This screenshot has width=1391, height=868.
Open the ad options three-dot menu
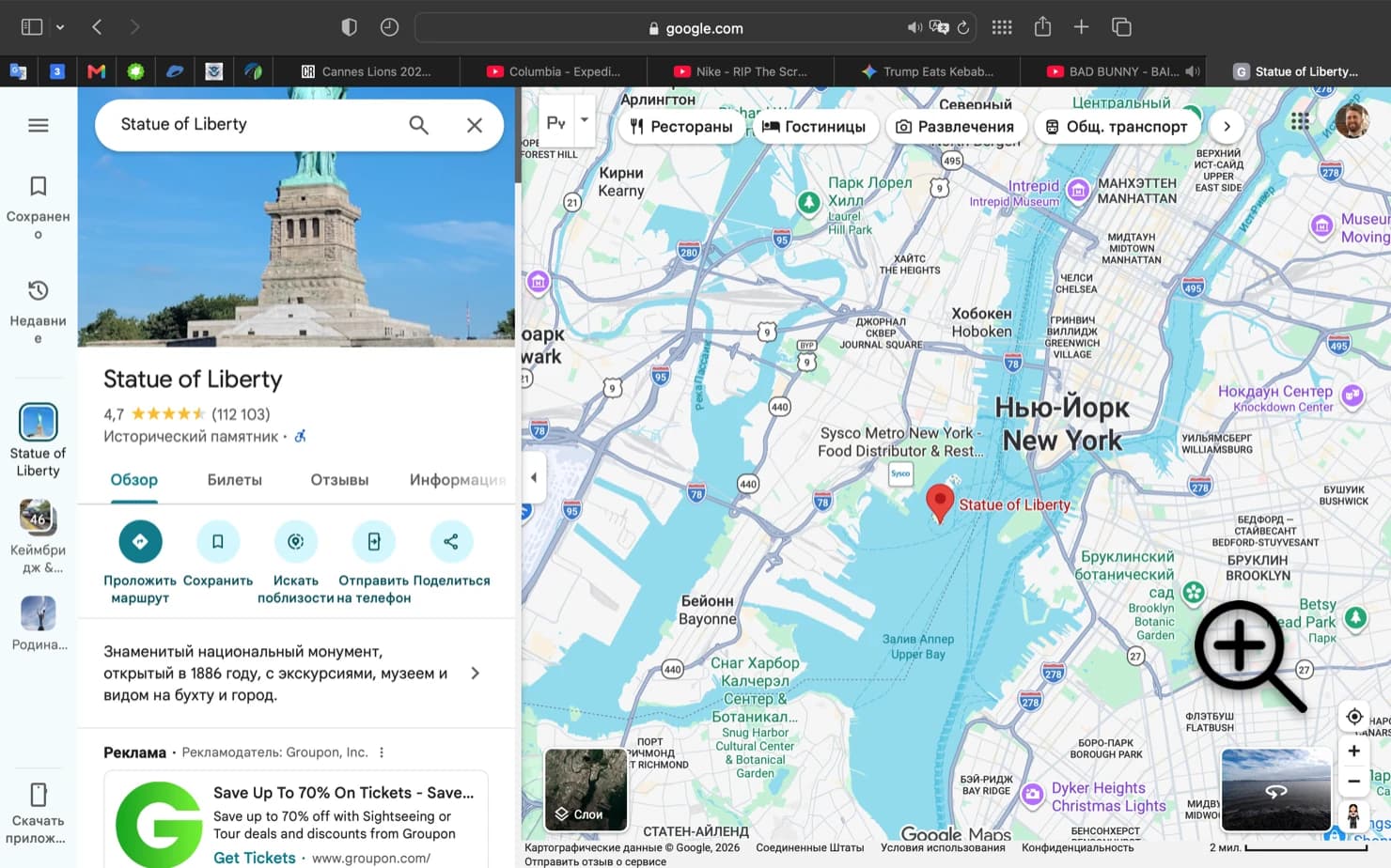coord(382,752)
